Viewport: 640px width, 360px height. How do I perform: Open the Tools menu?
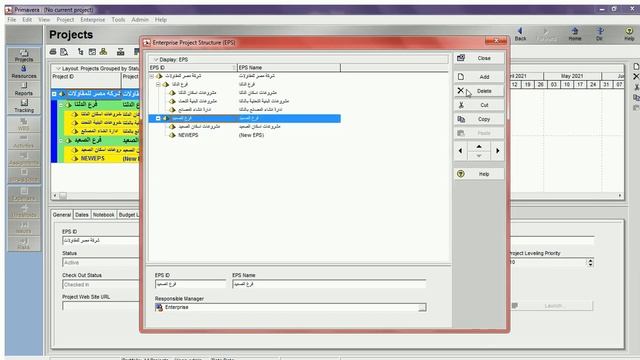(x=118, y=20)
